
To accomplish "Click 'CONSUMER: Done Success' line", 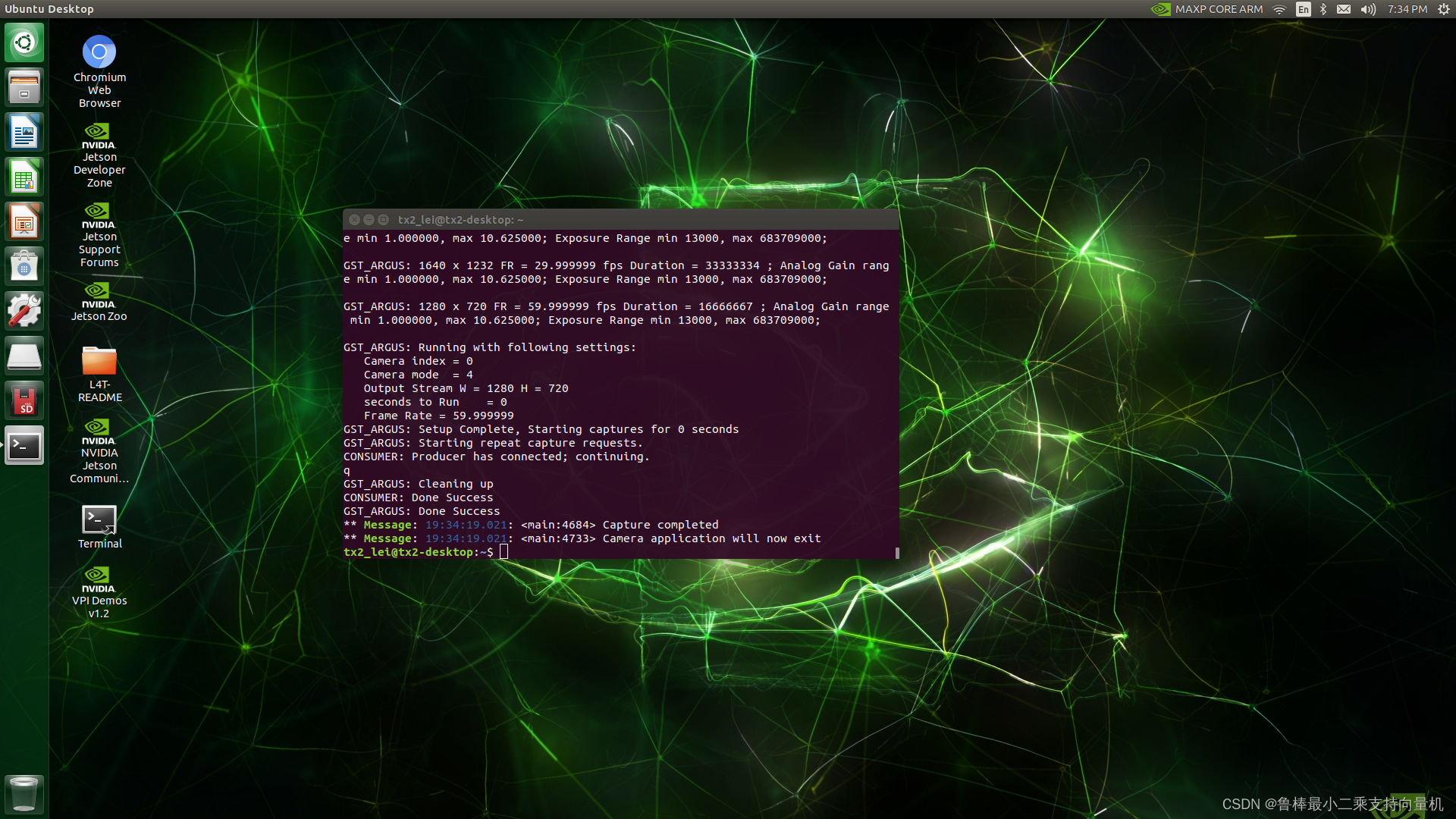I will coord(419,497).
